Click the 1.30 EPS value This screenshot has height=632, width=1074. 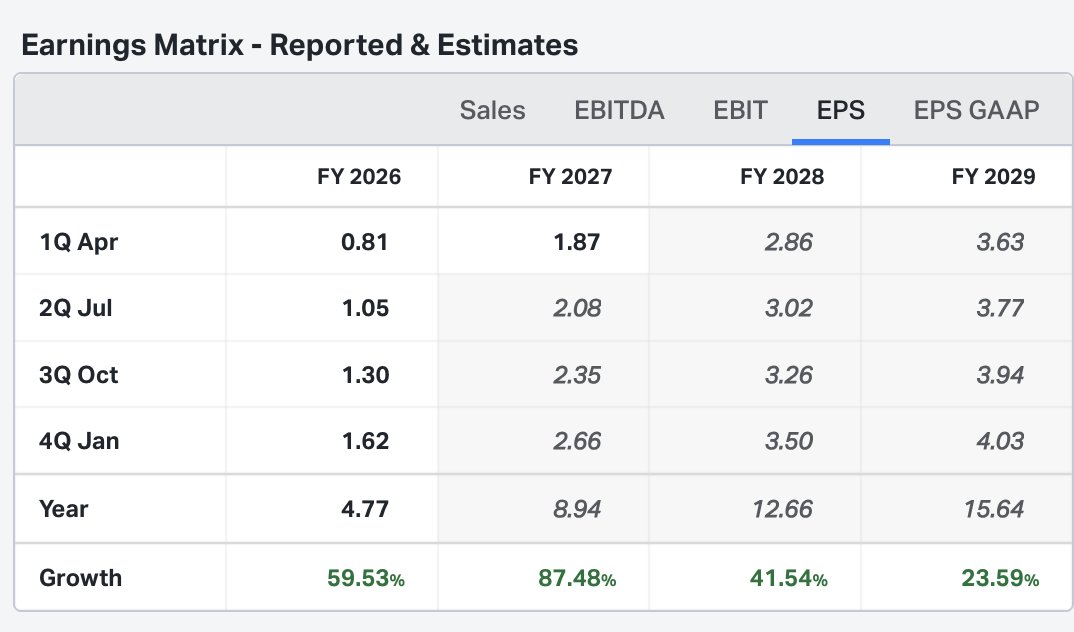coord(365,375)
